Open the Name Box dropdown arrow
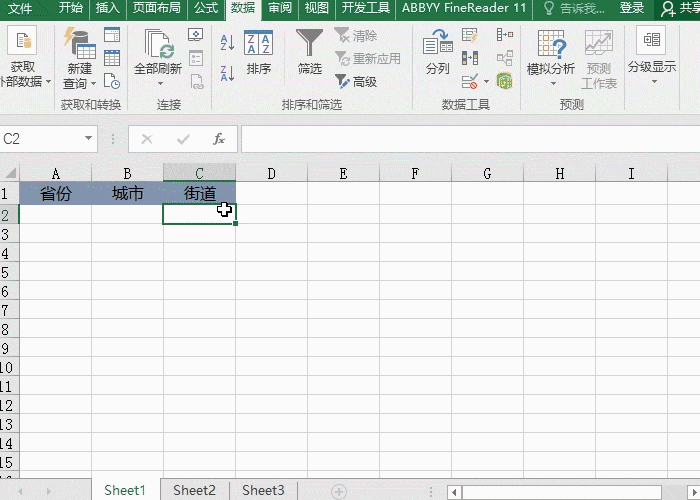The image size is (700, 500). pyautogui.click(x=89, y=139)
